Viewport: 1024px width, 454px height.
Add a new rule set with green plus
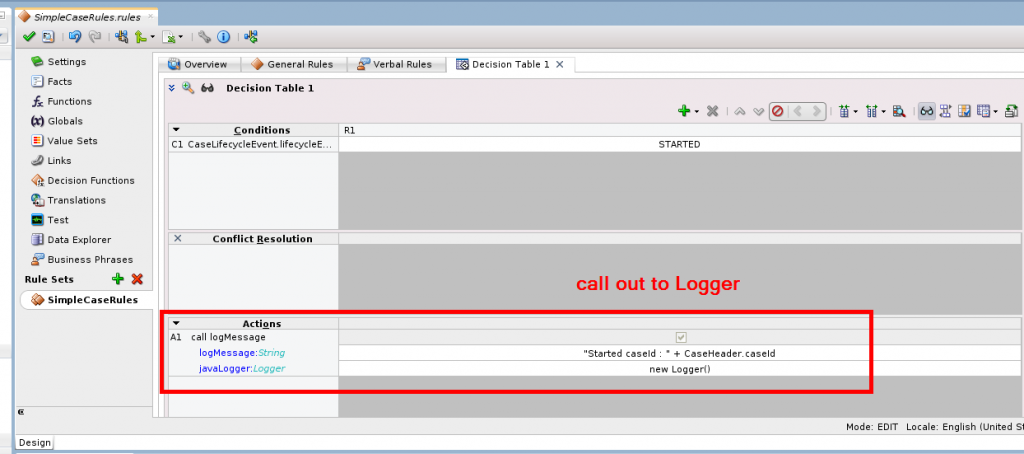[118, 279]
